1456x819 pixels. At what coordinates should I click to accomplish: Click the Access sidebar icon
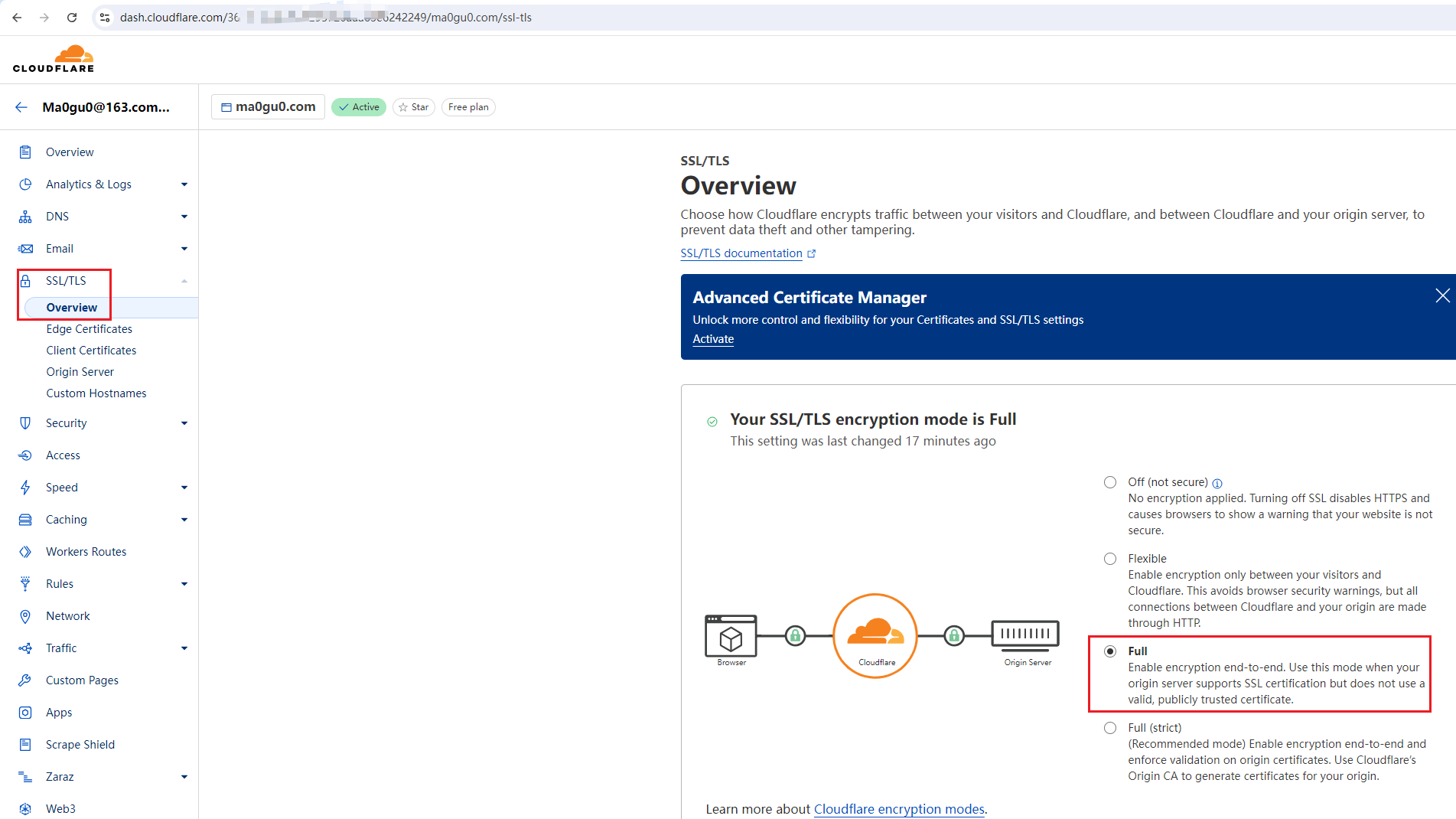(x=25, y=455)
